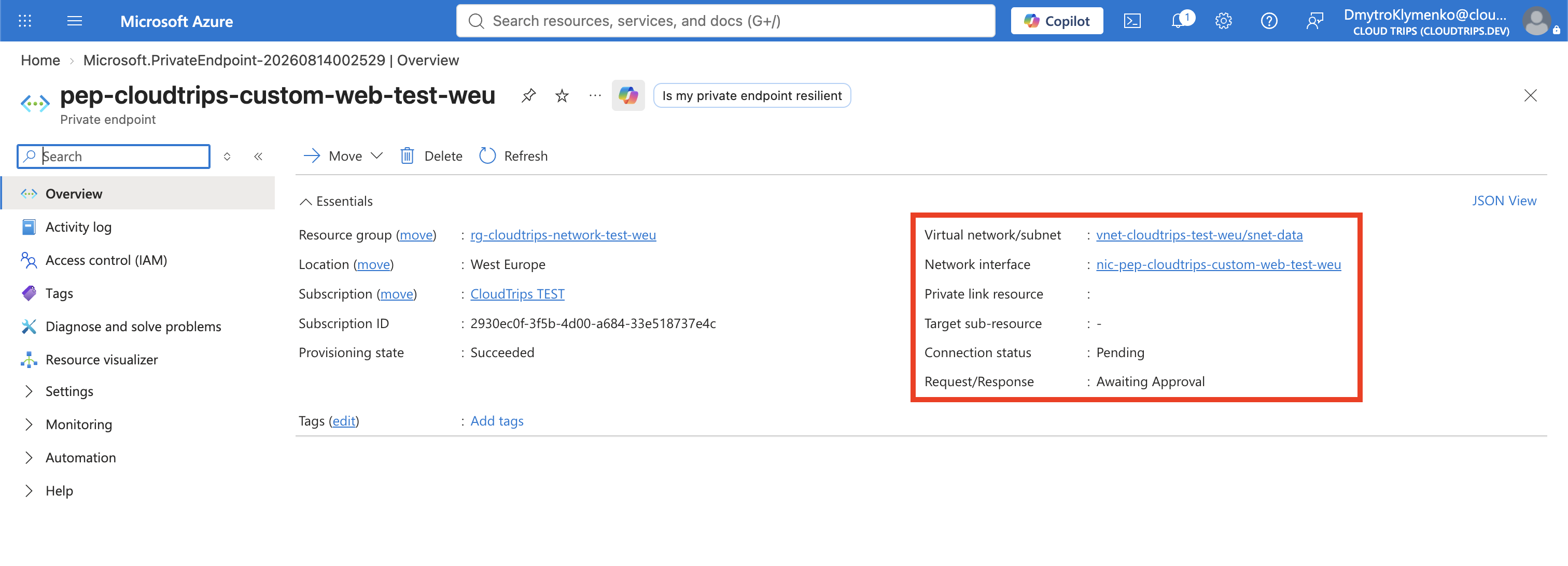Collapse the resource side menu
The image size is (1568, 566).
tap(258, 157)
